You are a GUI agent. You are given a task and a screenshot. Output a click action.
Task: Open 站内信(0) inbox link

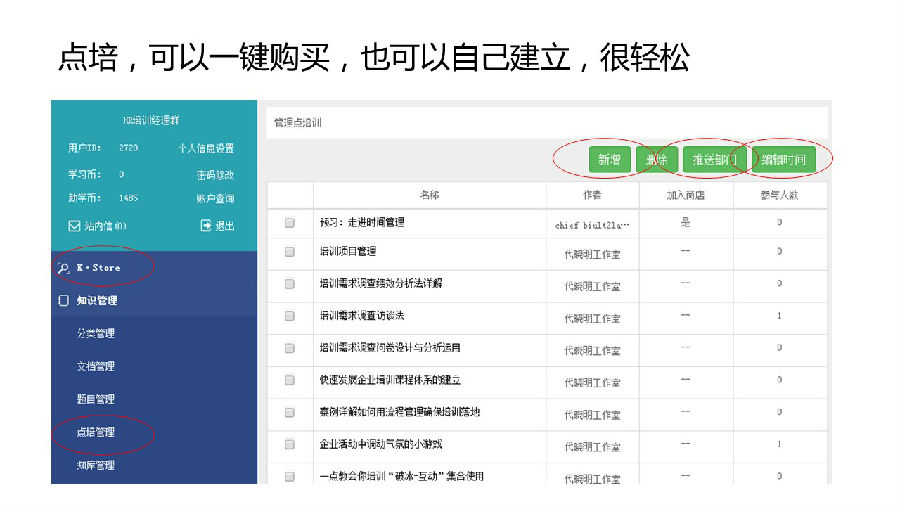[106, 226]
